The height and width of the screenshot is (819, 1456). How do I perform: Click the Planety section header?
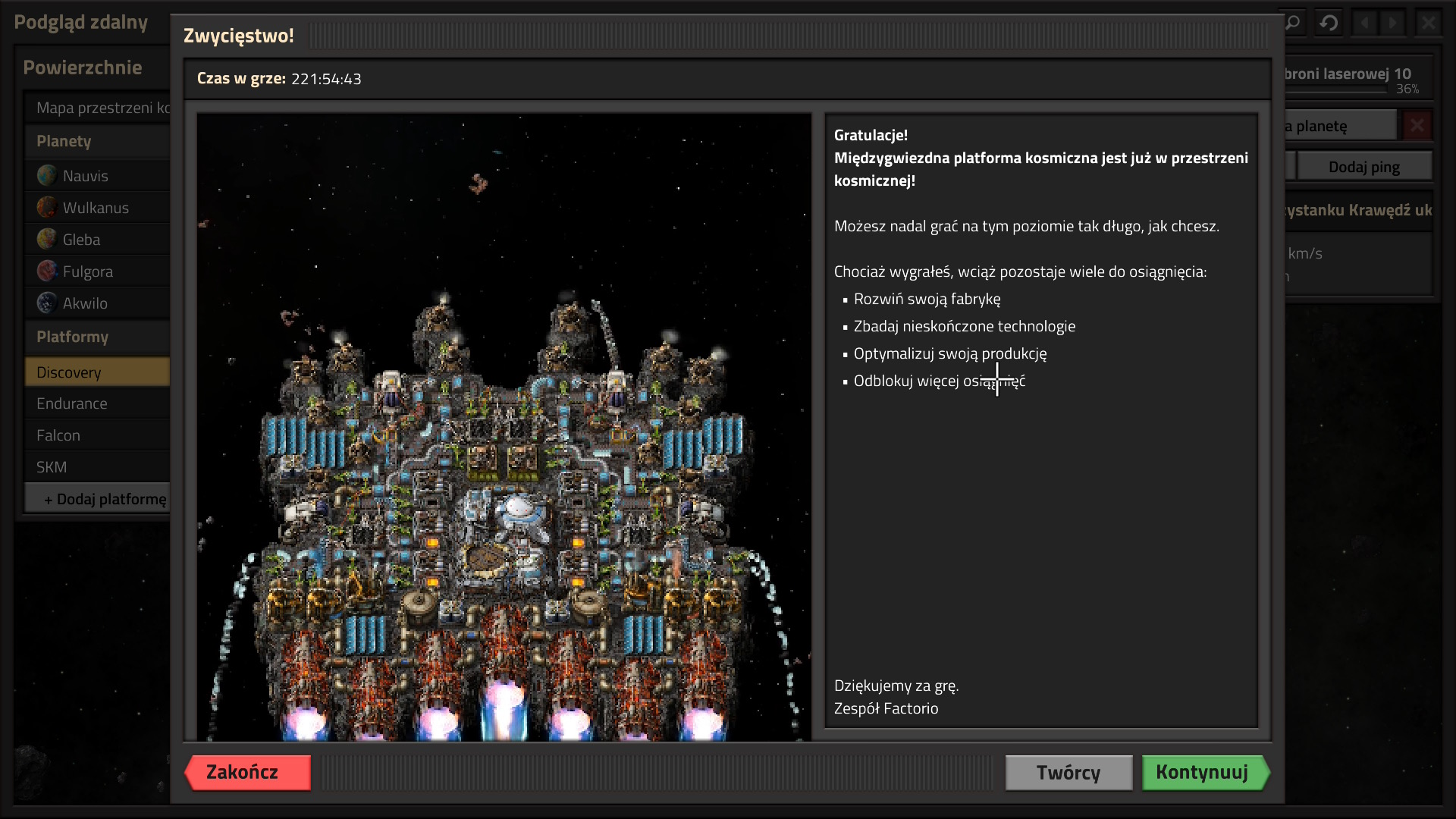98,141
